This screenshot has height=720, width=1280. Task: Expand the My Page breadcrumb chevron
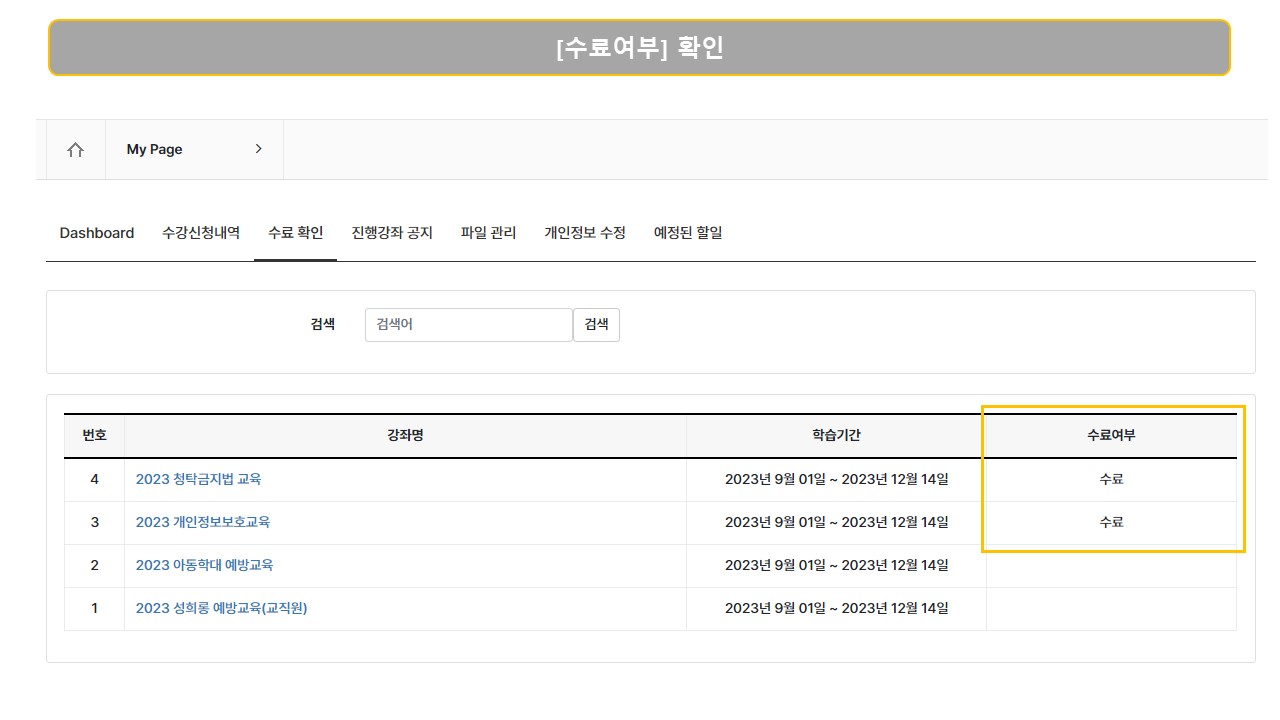(258, 149)
